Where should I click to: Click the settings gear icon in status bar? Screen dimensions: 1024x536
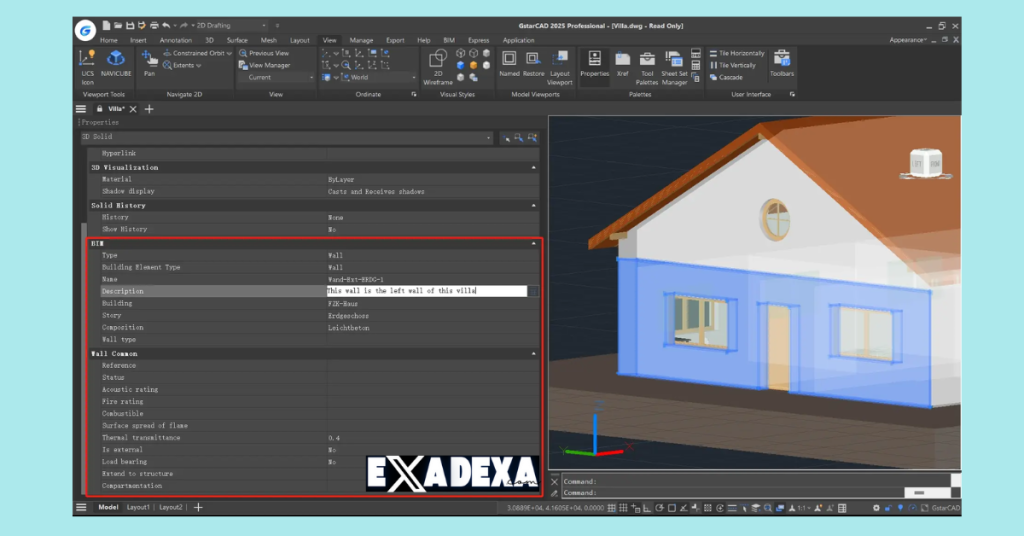click(x=876, y=508)
